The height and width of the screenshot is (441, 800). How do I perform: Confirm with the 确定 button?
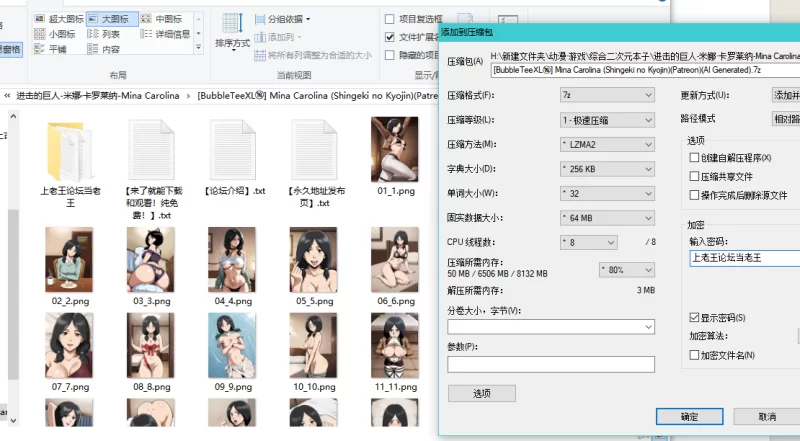(689, 416)
